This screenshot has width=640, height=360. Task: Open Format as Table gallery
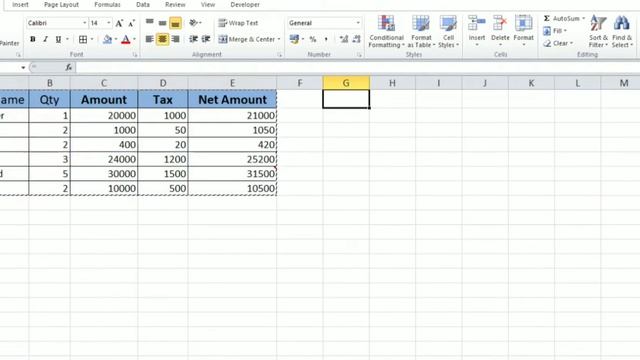[421, 32]
